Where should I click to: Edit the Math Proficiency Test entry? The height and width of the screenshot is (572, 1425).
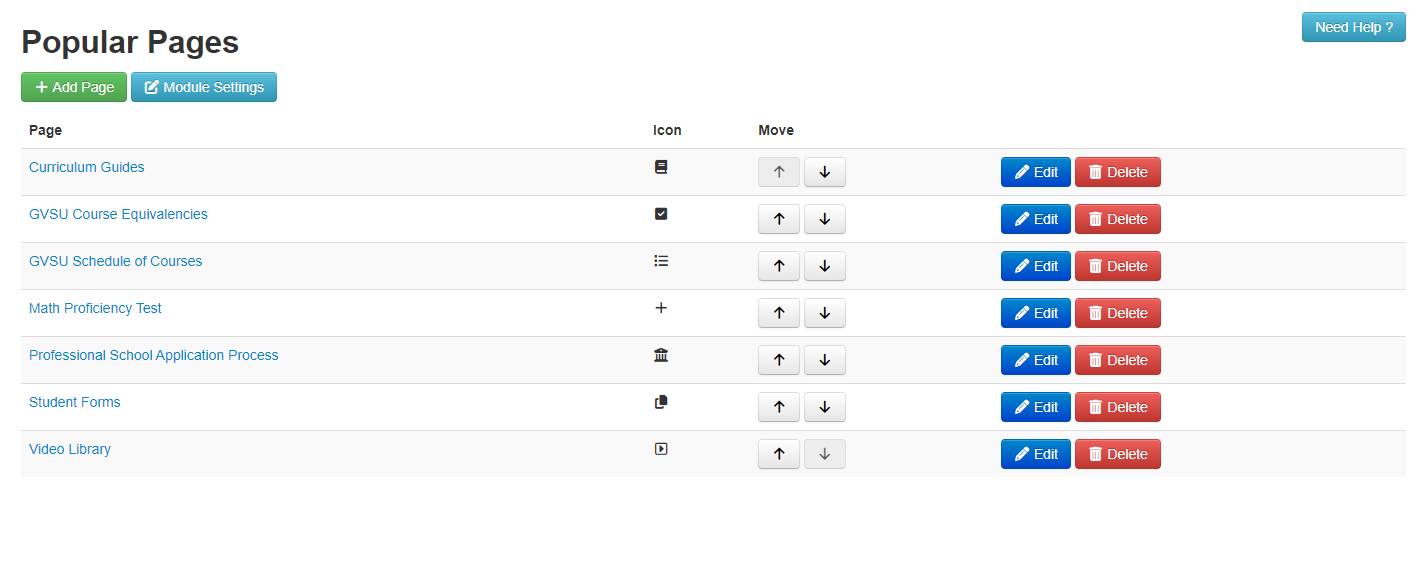tap(1035, 313)
